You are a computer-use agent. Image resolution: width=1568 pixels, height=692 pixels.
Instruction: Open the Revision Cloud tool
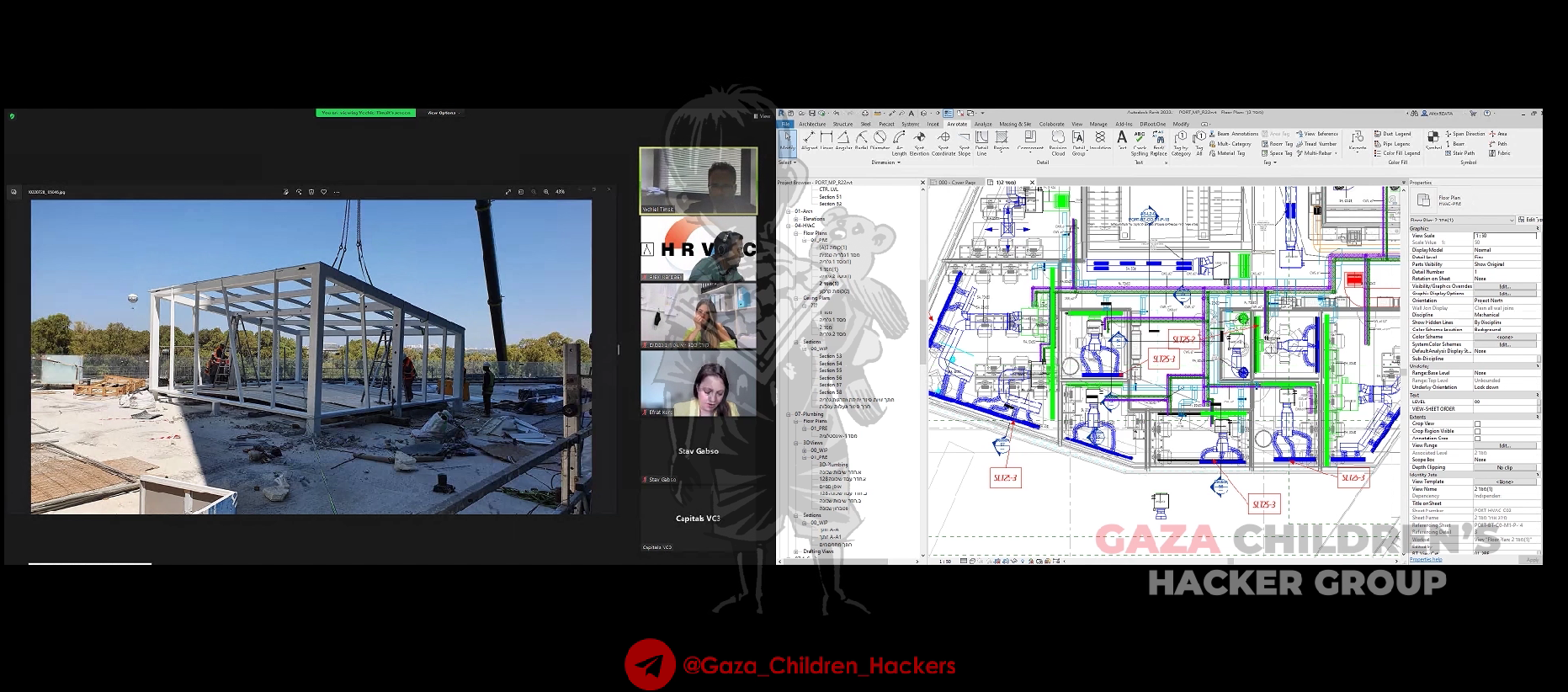coord(1058,139)
